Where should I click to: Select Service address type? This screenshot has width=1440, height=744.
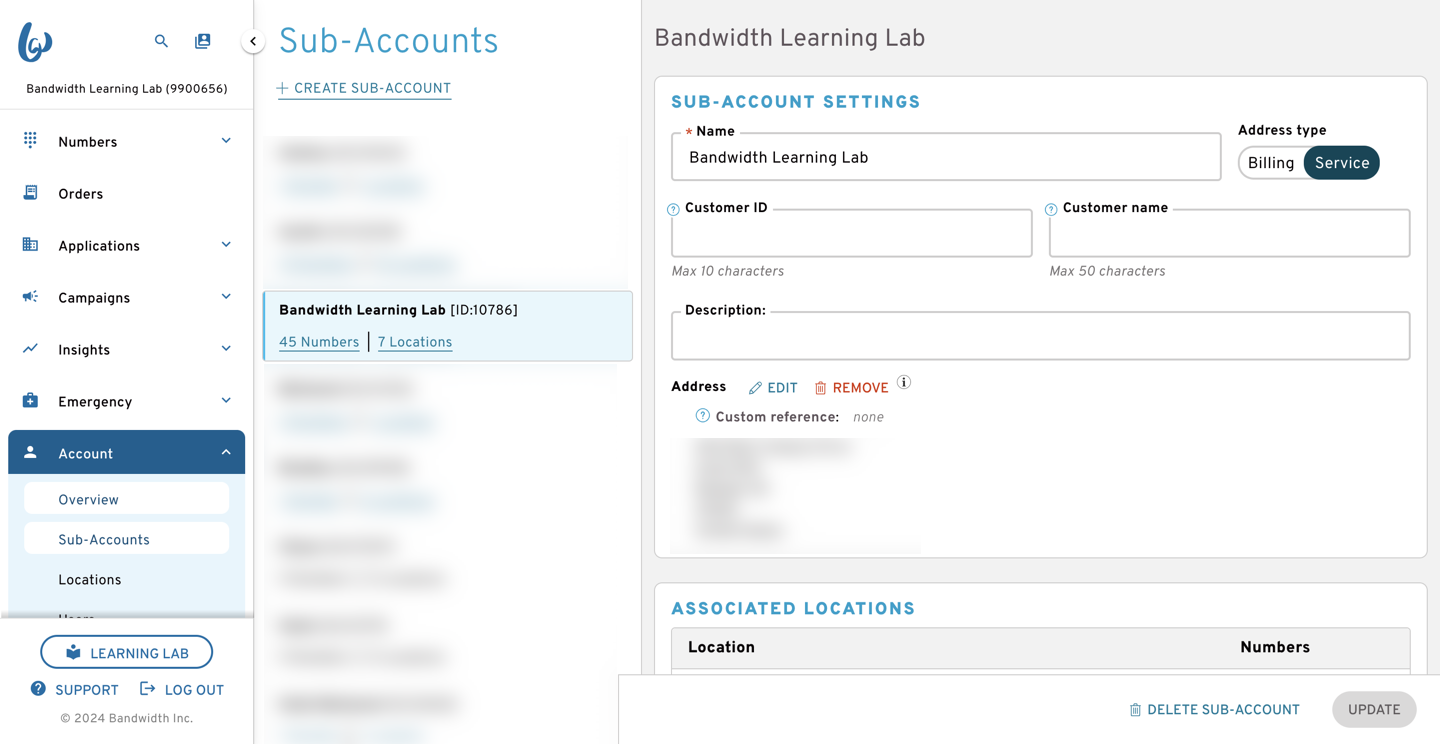coord(1342,163)
